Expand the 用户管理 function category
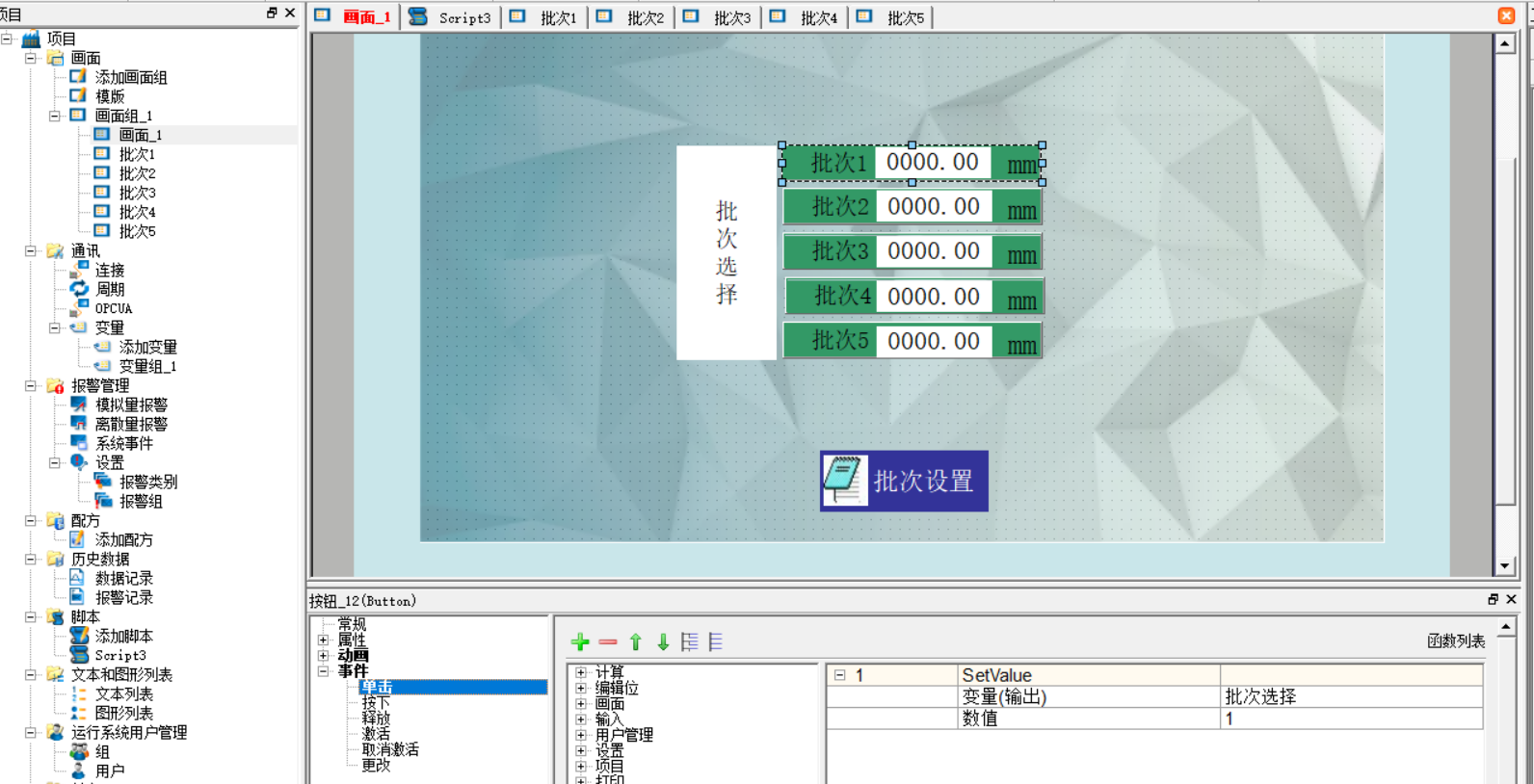This screenshot has height=784, width=1534. coord(581,735)
